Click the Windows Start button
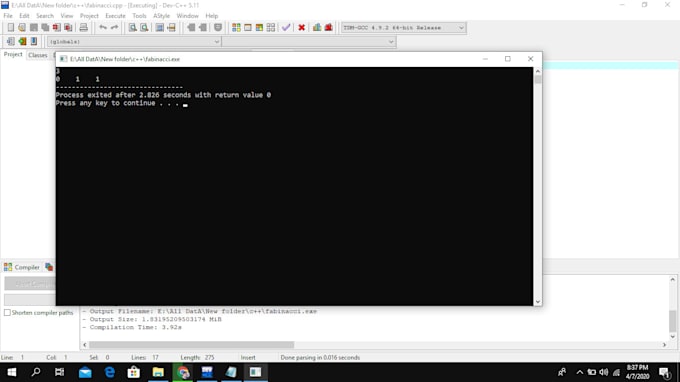This screenshot has height=382, width=680. point(12,372)
